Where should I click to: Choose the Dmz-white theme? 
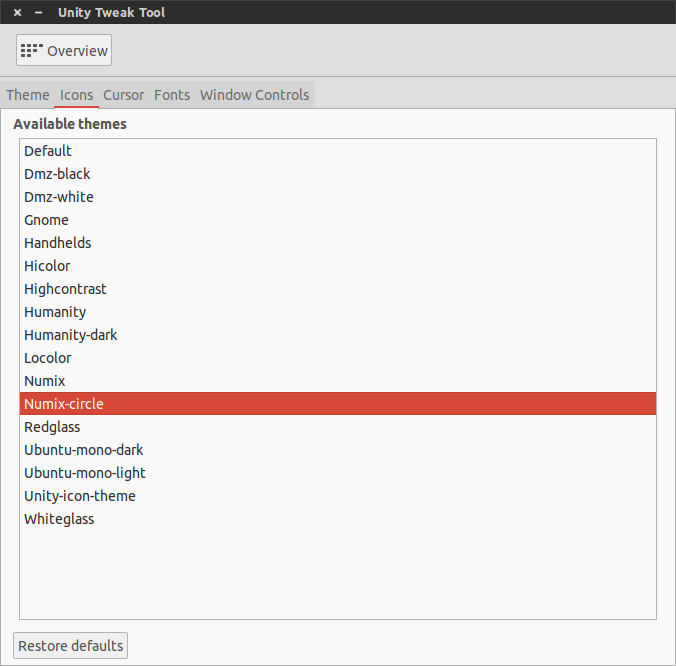coord(338,197)
